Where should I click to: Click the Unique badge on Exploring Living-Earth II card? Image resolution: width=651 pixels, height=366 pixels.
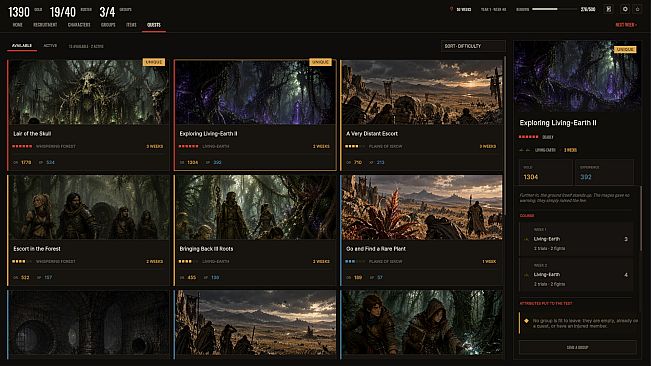pyautogui.click(x=320, y=62)
